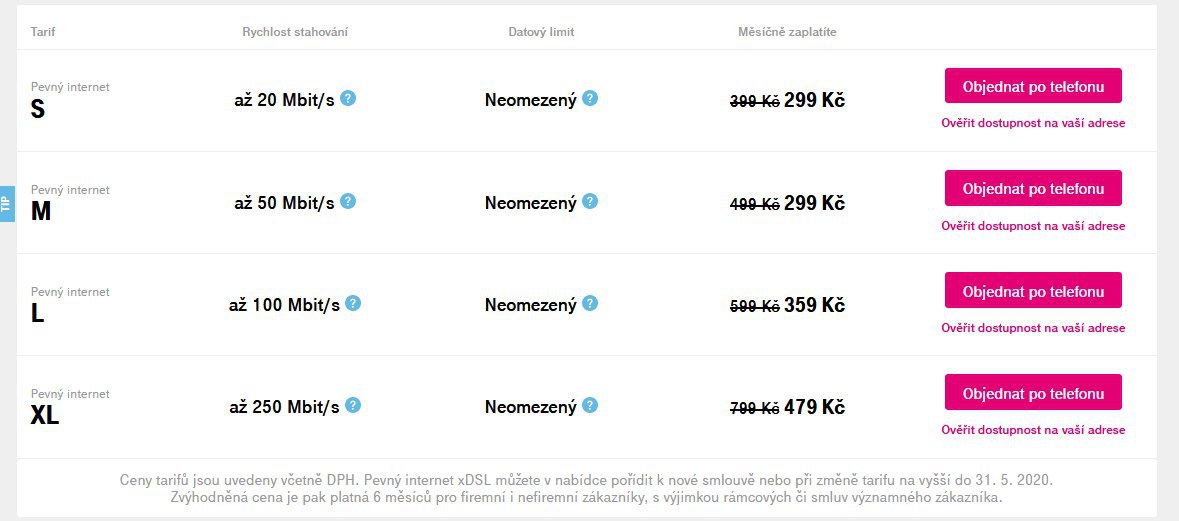Verify address availability for tariff L
This screenshot has height=521, width=1179.
[x=1033, y=328]
